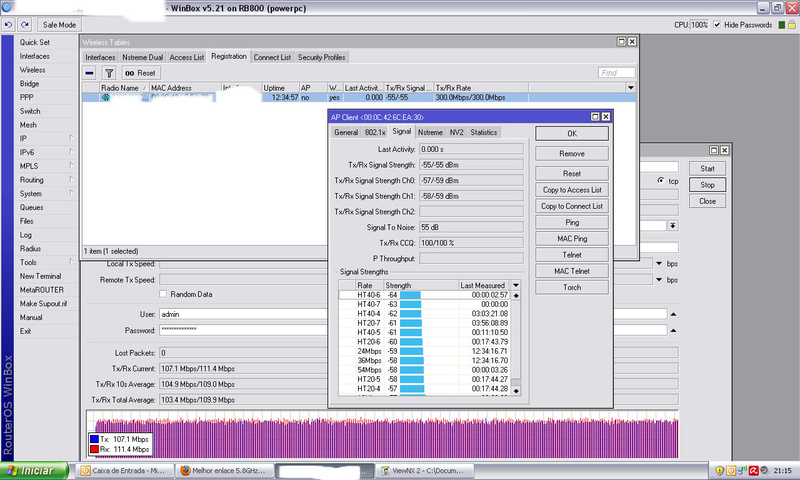Switch to the Connect List tab
The image size is (800, 480).
[x=271, y=57]
